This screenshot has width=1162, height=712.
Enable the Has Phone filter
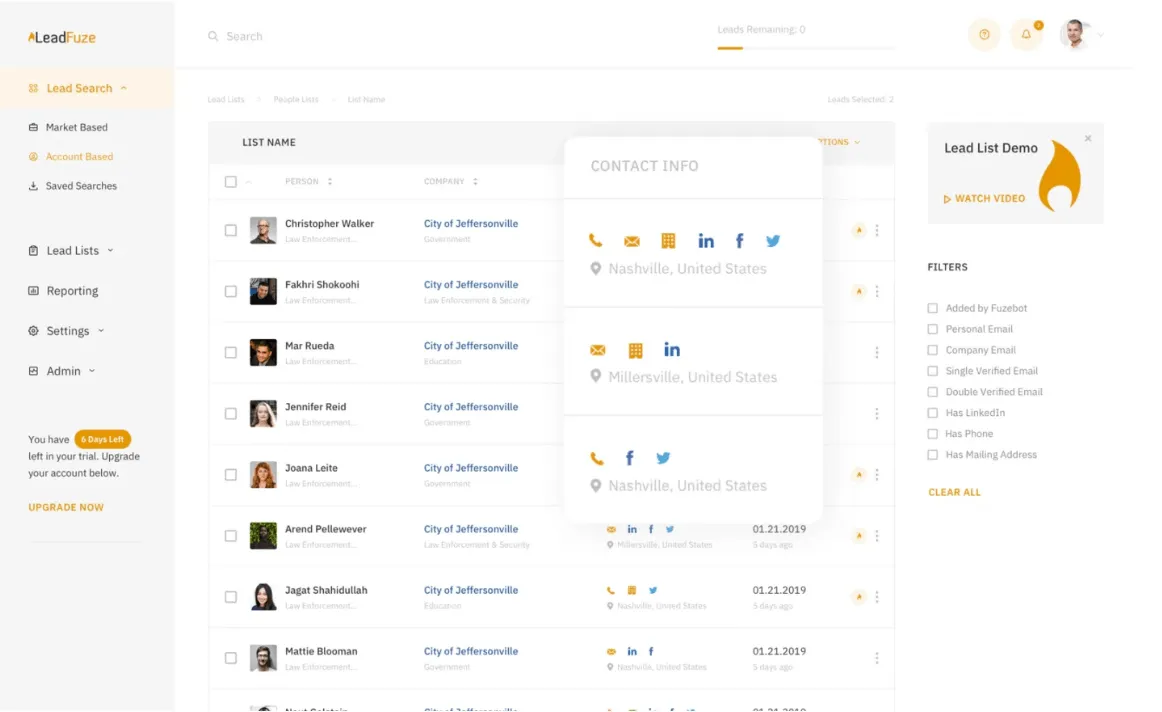coord(932,433)
